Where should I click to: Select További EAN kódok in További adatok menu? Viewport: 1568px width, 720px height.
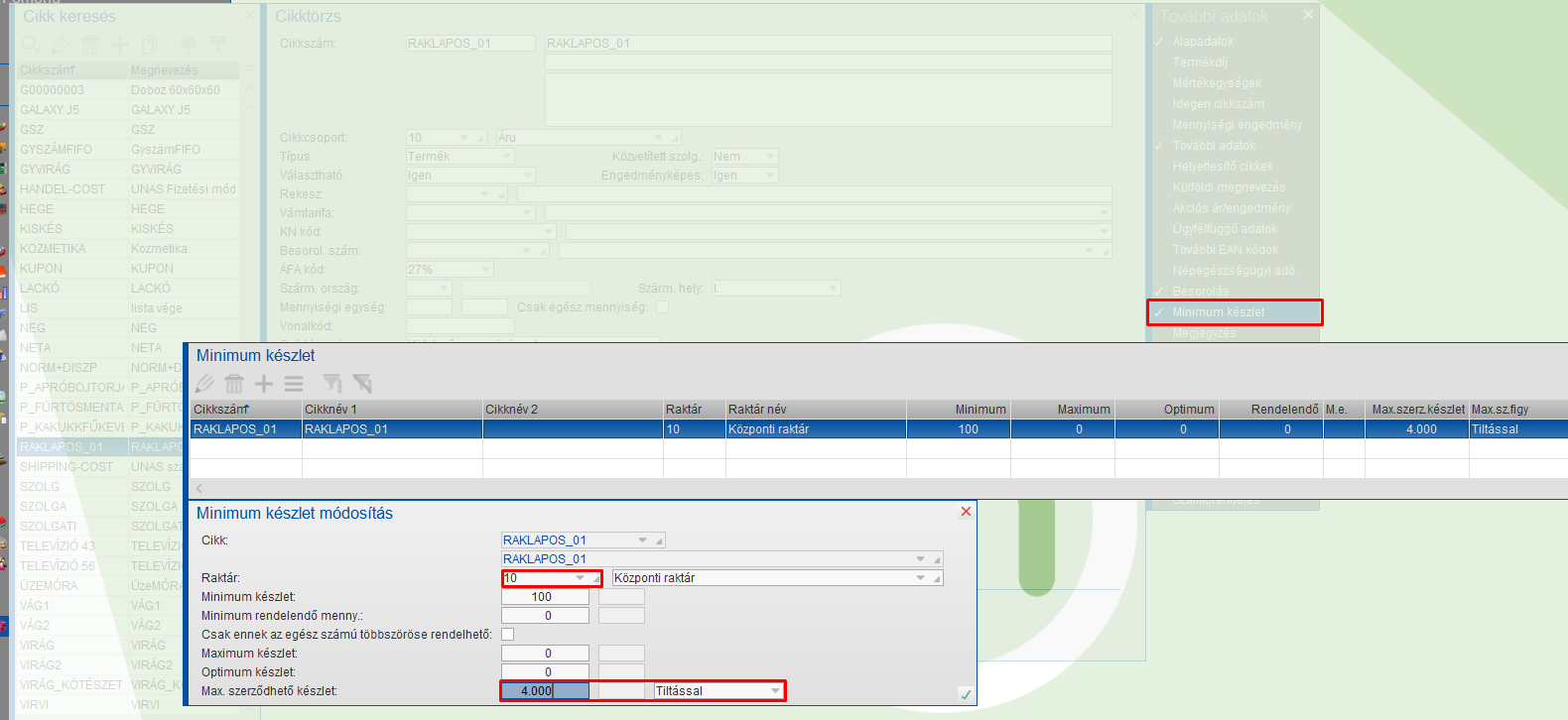pos(1226,250)
